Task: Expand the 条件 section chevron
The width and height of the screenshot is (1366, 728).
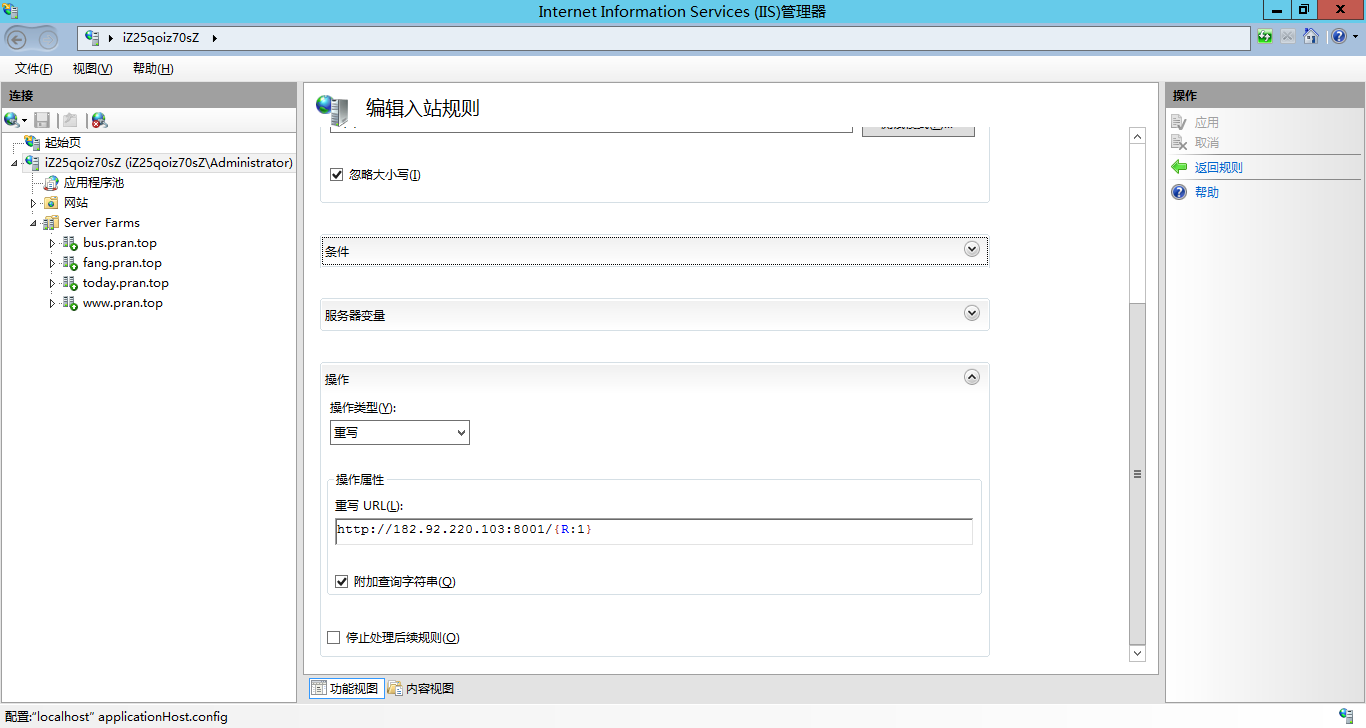Action: click(971, 249)
